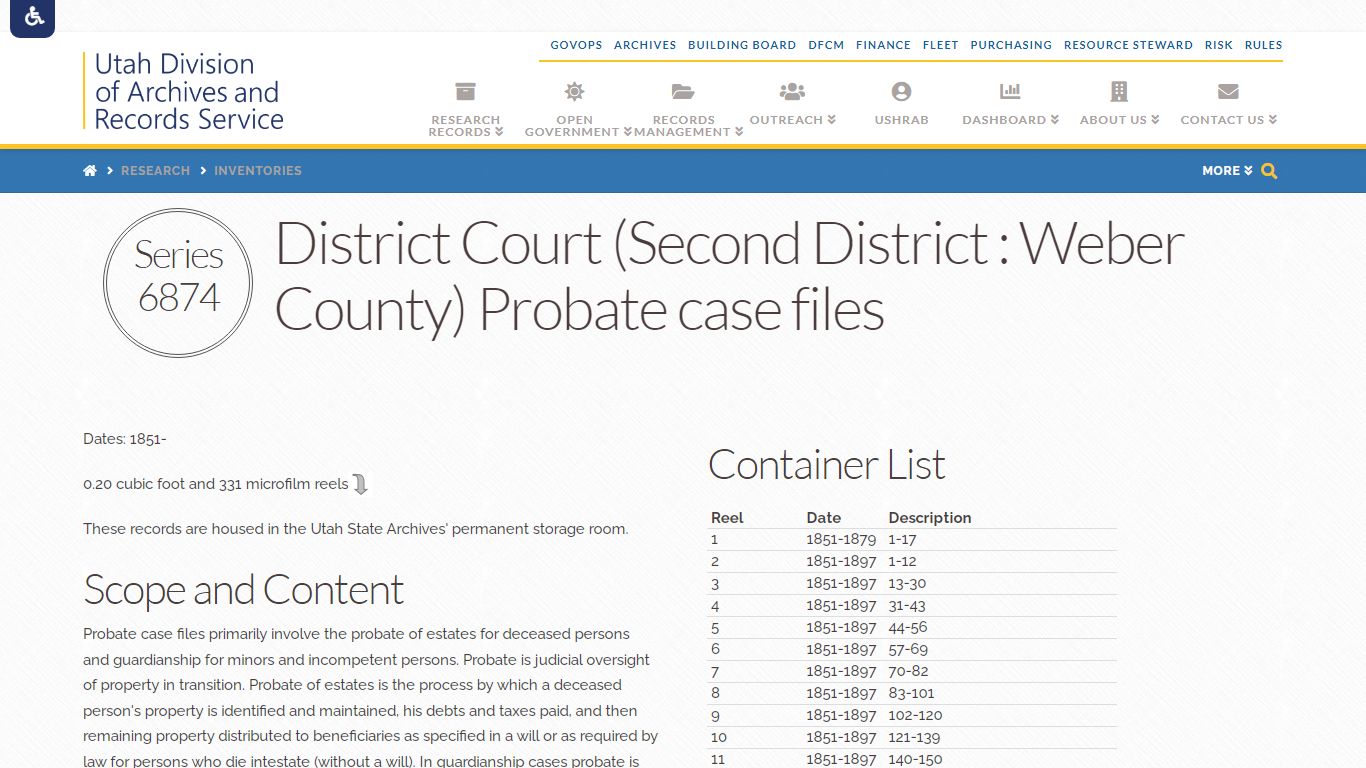Image resolution: width=1366 pixels, height=768 pixels.
Task: Click the INVENTORIES breadcrumb link
Action: click(x=257, y=171)
